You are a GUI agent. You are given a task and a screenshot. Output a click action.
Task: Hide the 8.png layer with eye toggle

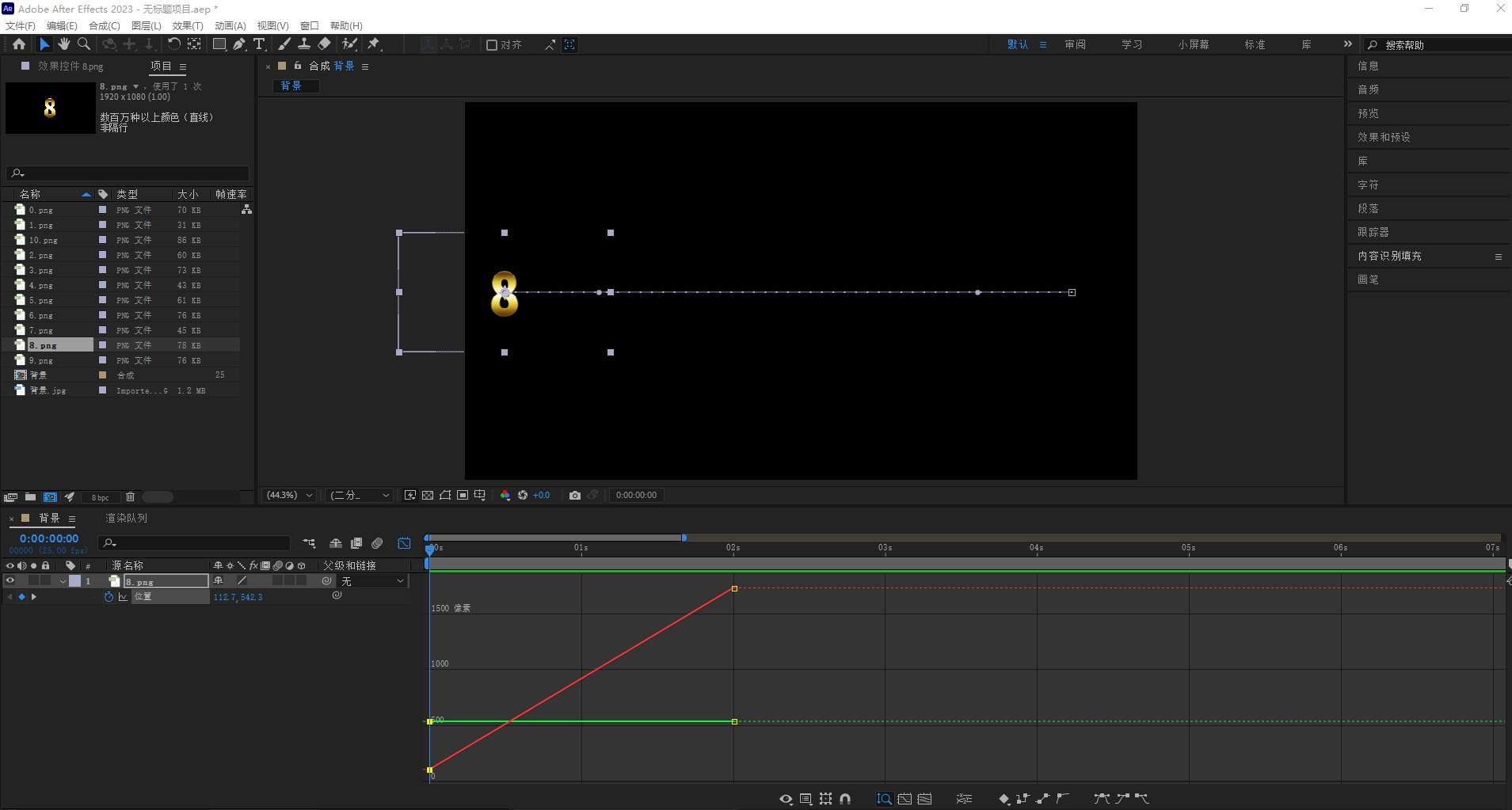[10, 580]
